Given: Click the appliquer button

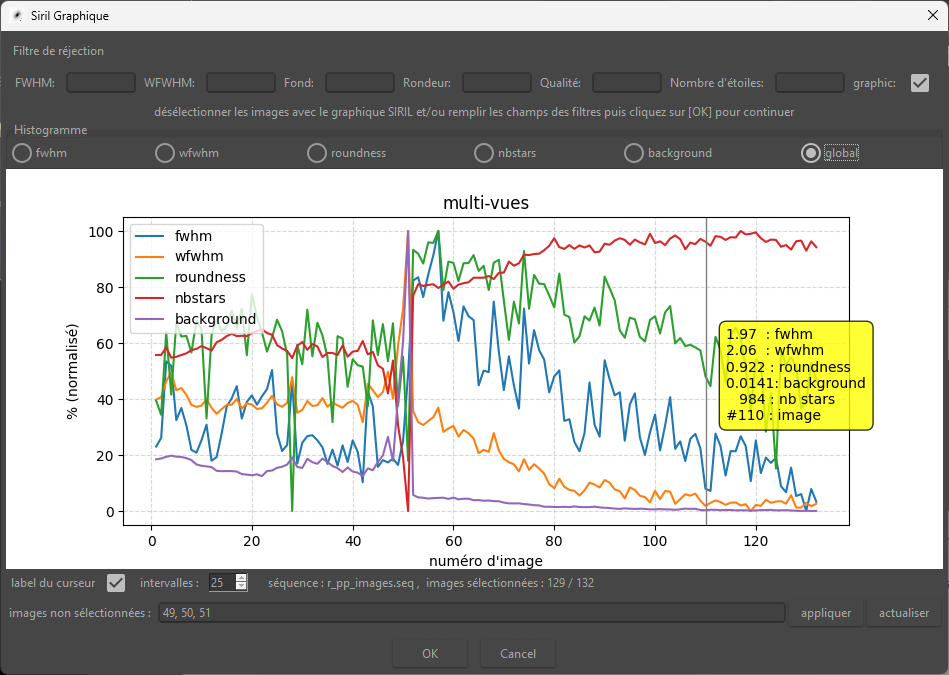Looking at the screenshot, I should click(x=826, y=613).
